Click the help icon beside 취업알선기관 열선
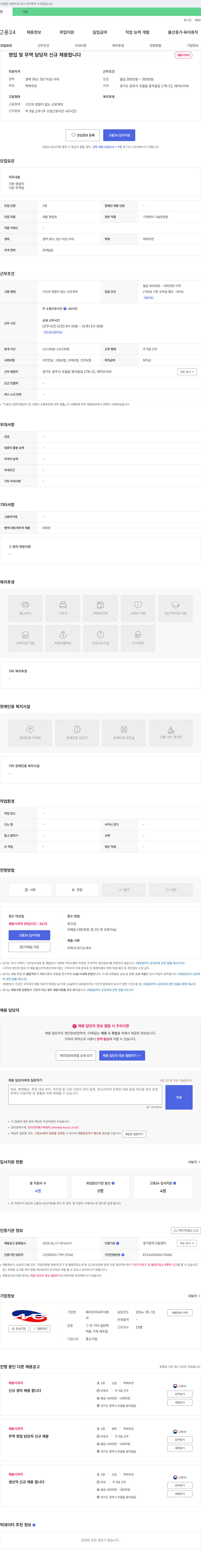Viewport: 201px width, 1568px height. point(113,1183)
